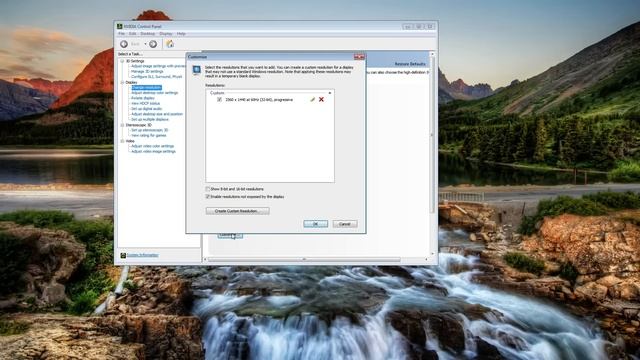The image size is (640, 360).
Task: Click Restore Defaults link
Action: (x=410, y=64)
